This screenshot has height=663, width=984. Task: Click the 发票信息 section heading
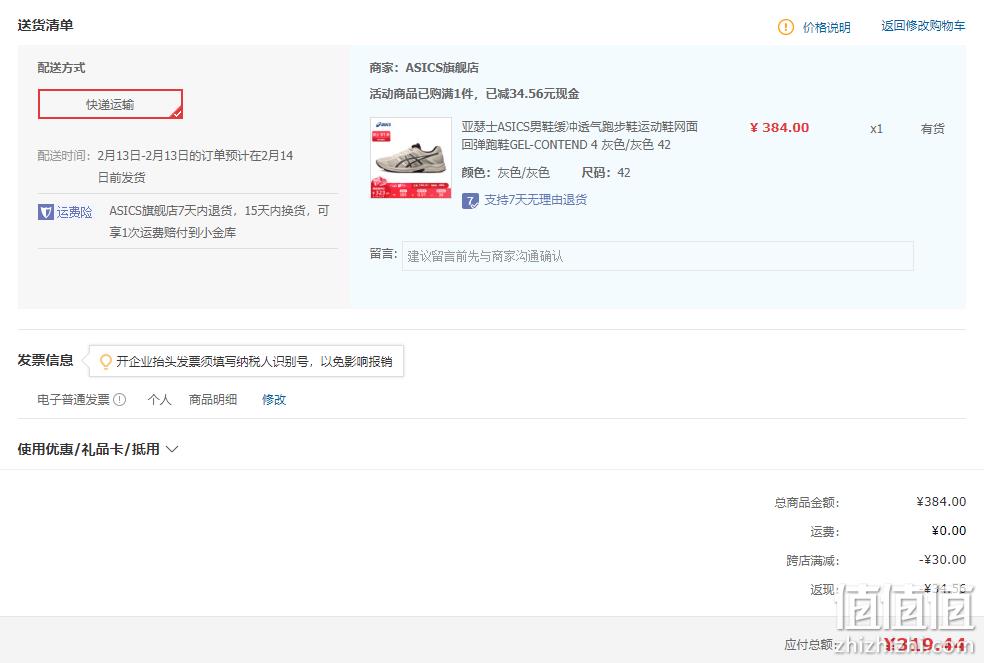coord(46,360)
